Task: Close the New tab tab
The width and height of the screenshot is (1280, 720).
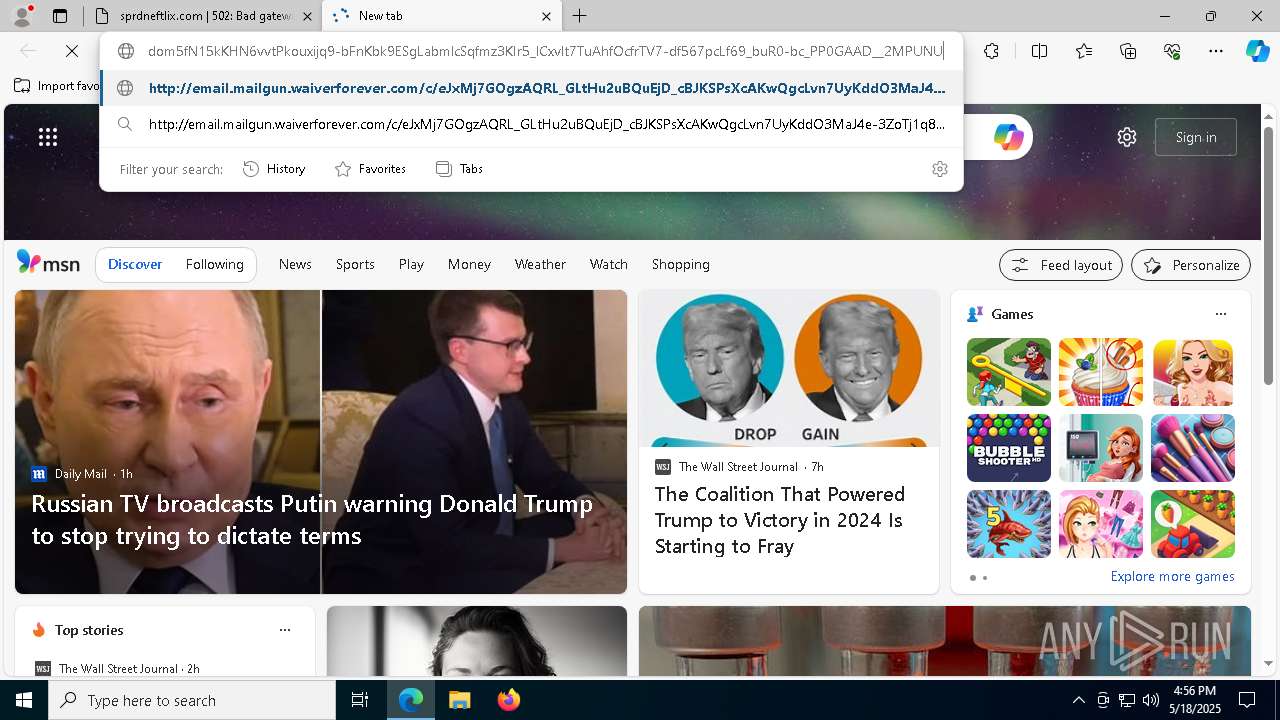Action: click(546, 16)
